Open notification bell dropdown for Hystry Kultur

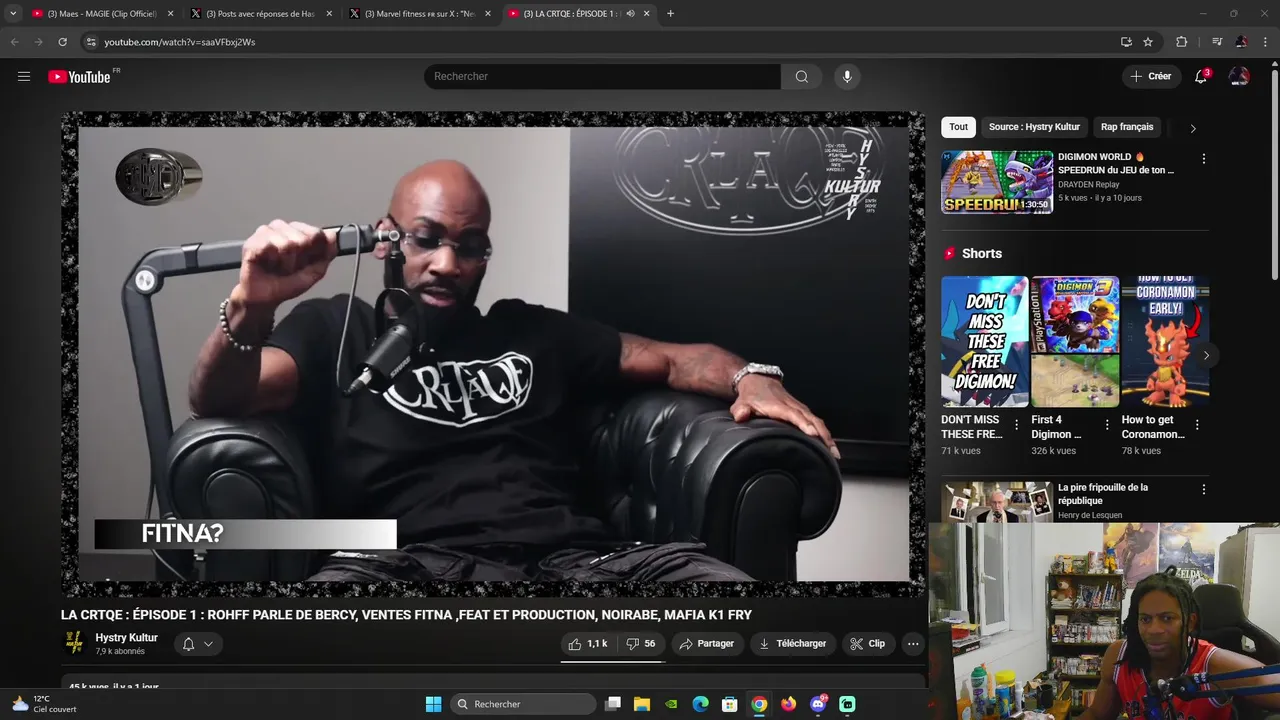[x=198, y=644]
